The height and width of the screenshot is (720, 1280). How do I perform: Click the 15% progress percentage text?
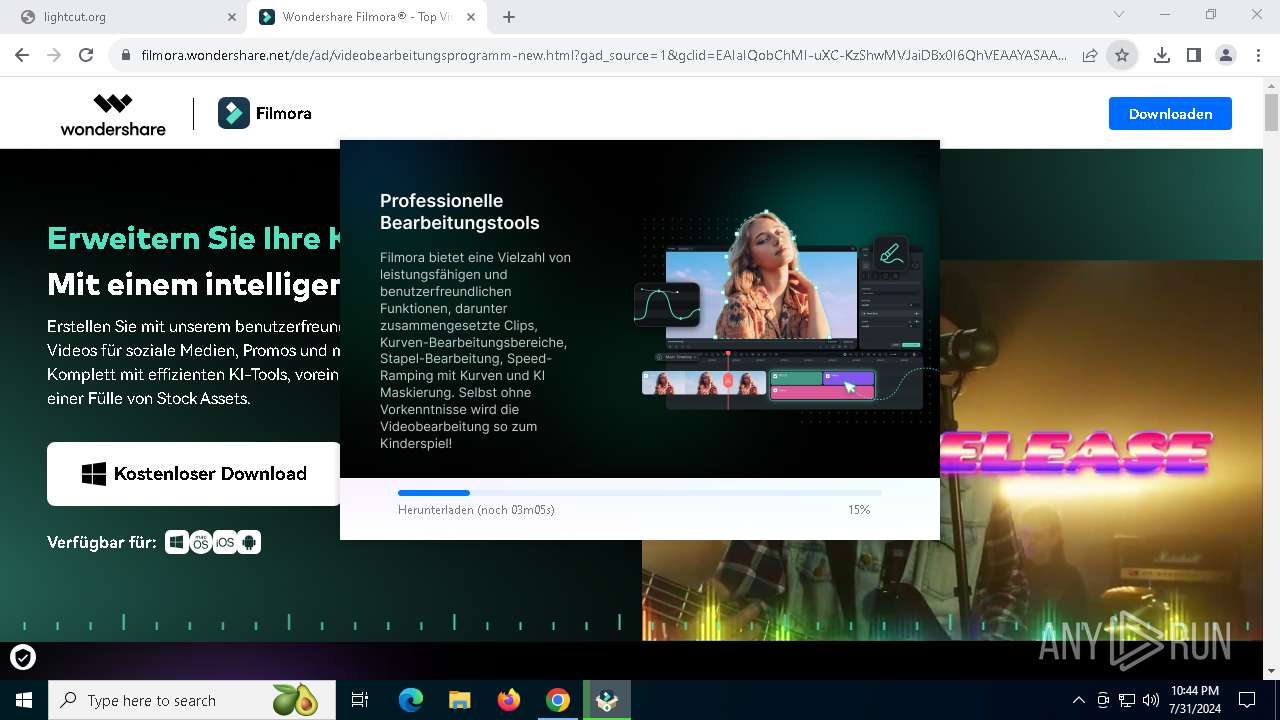click(x=859, y=510)
